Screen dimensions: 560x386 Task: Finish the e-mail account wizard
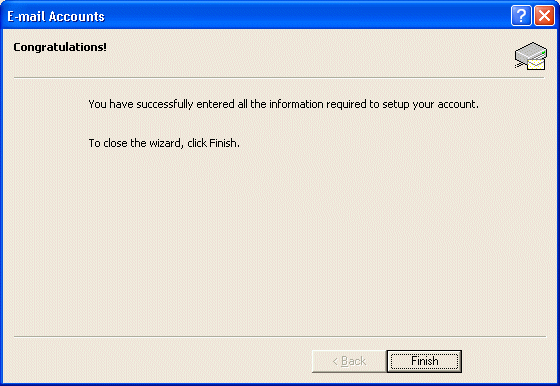[x=424, y=361]
